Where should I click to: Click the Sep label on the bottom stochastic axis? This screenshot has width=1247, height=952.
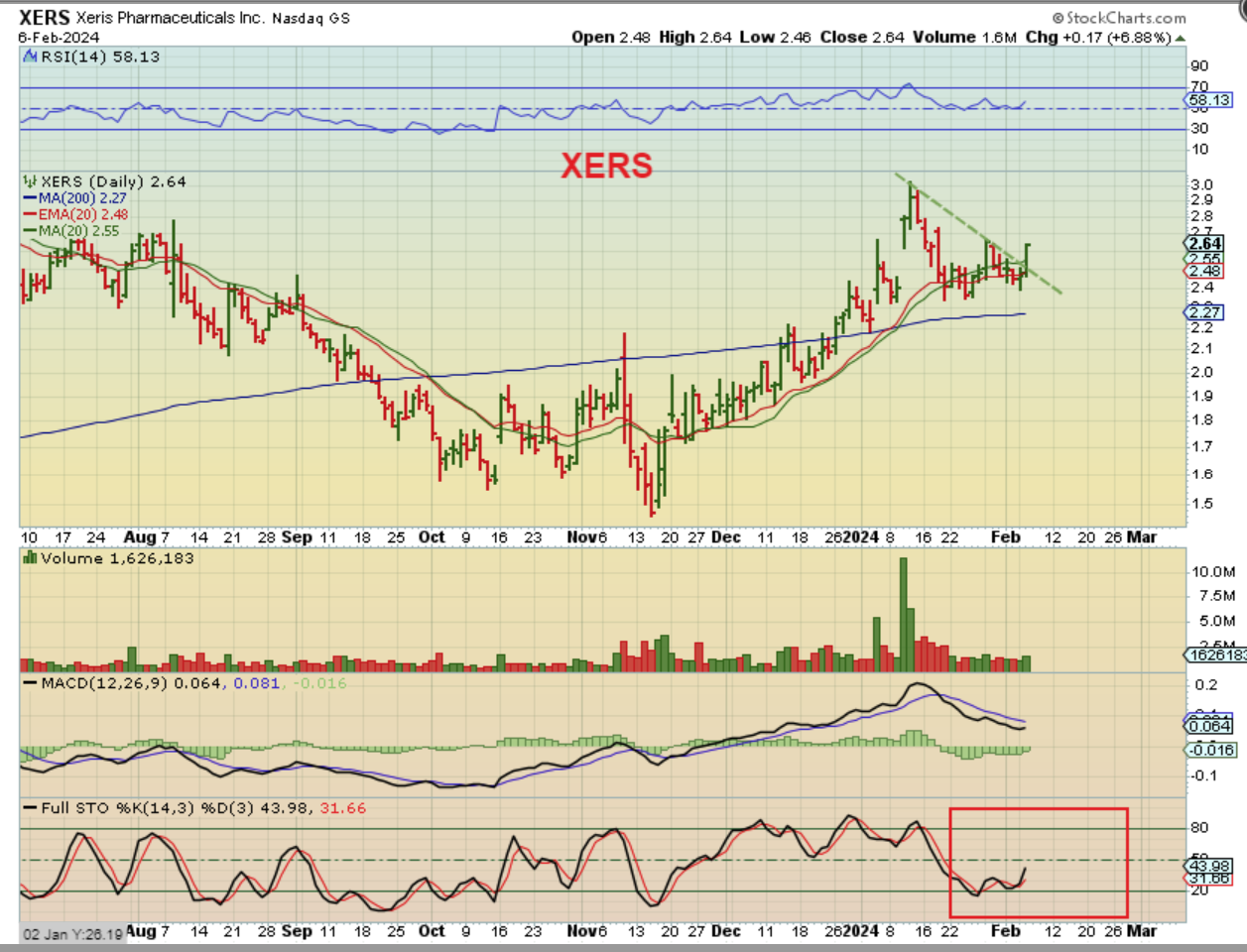pos(297,931)
